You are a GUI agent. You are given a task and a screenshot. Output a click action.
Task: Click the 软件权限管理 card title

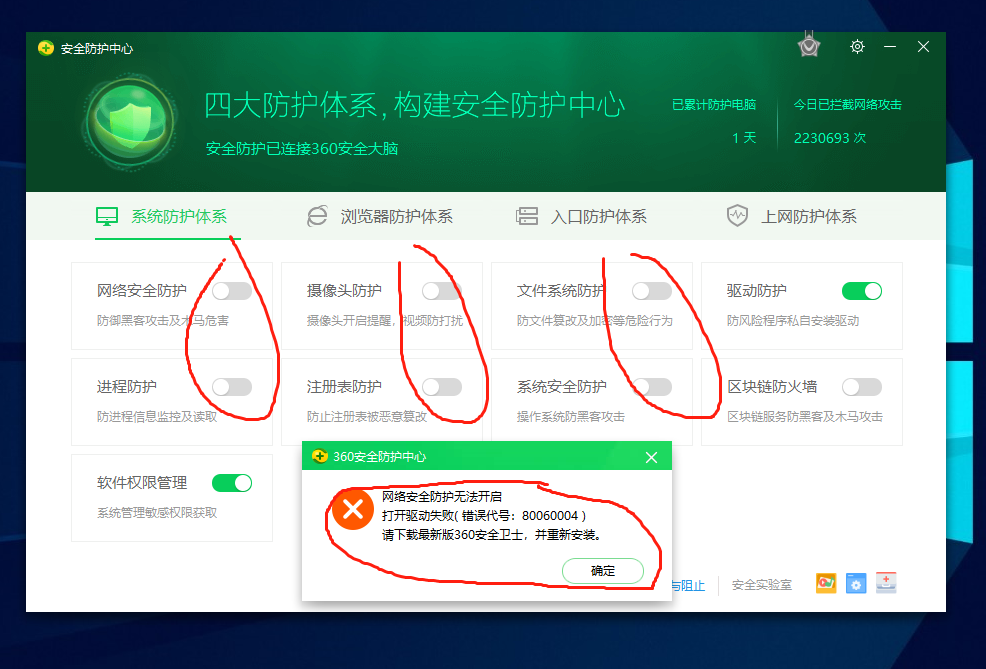coord(142,483)
